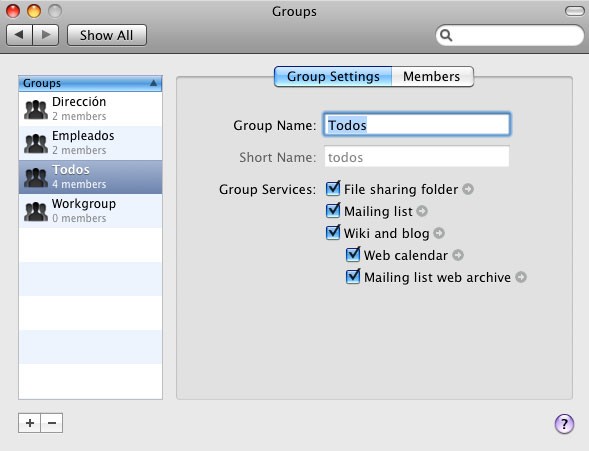The width and height of the screenshot is (589, 451).
Task: Click the '4 members' text under Todos
Action: click(x=79, y=184)
